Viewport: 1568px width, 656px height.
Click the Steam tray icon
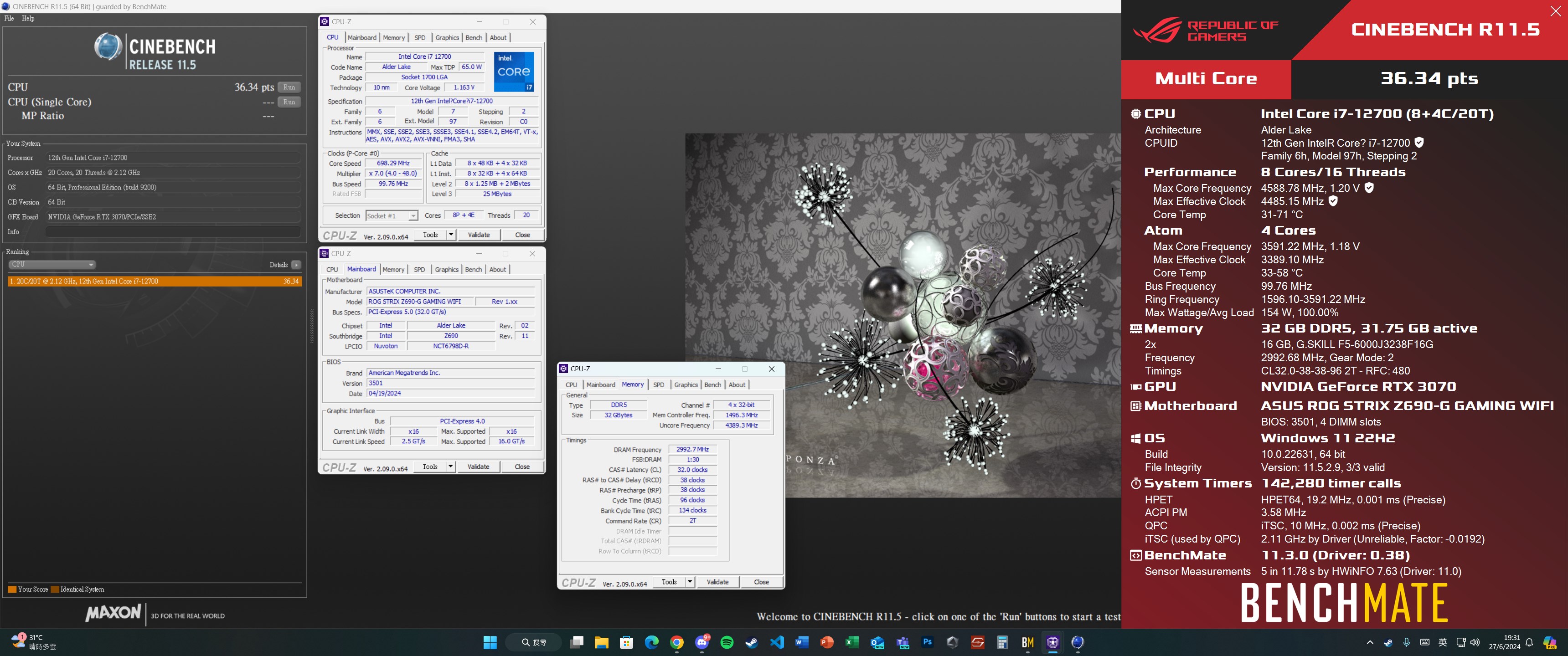click(1388, 643)
